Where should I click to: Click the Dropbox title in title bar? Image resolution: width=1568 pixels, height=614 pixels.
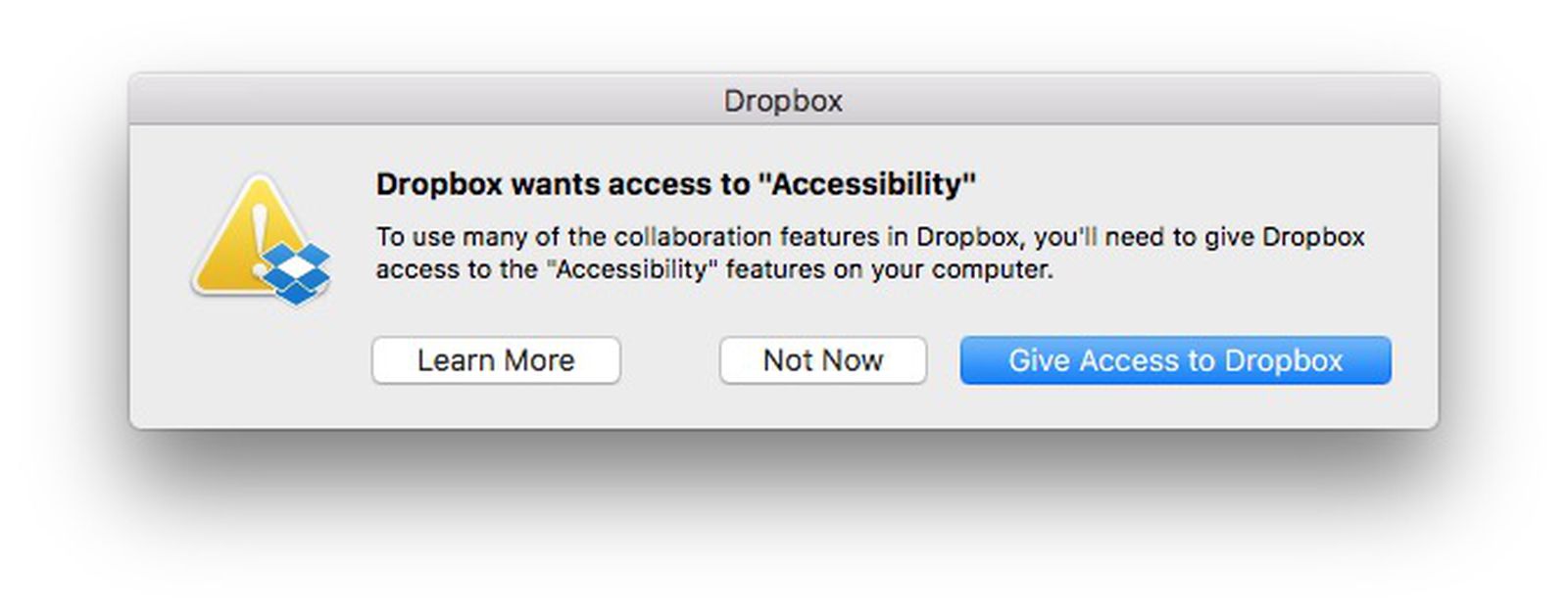tap(783, 101)
